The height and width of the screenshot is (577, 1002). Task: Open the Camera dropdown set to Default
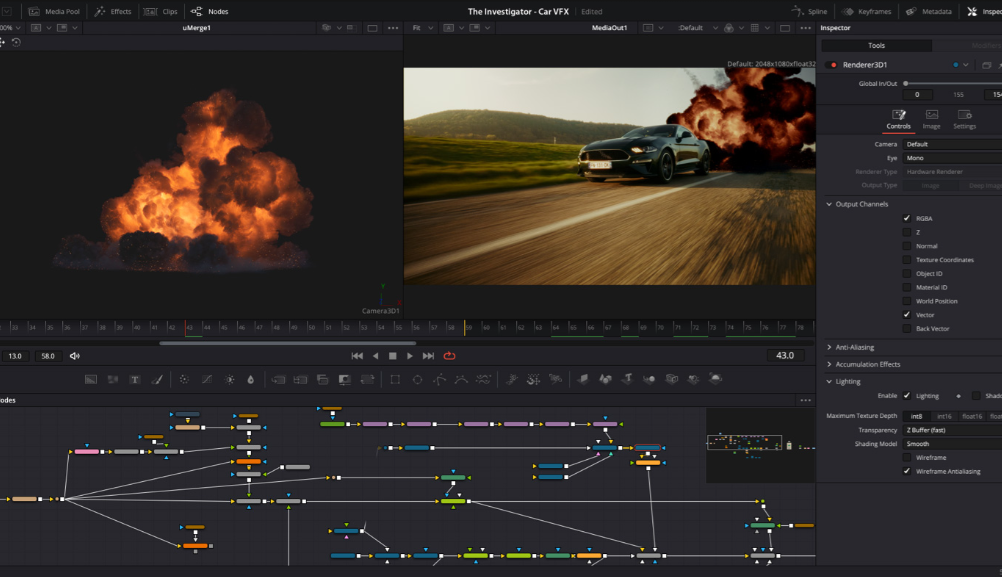point(950,144)
